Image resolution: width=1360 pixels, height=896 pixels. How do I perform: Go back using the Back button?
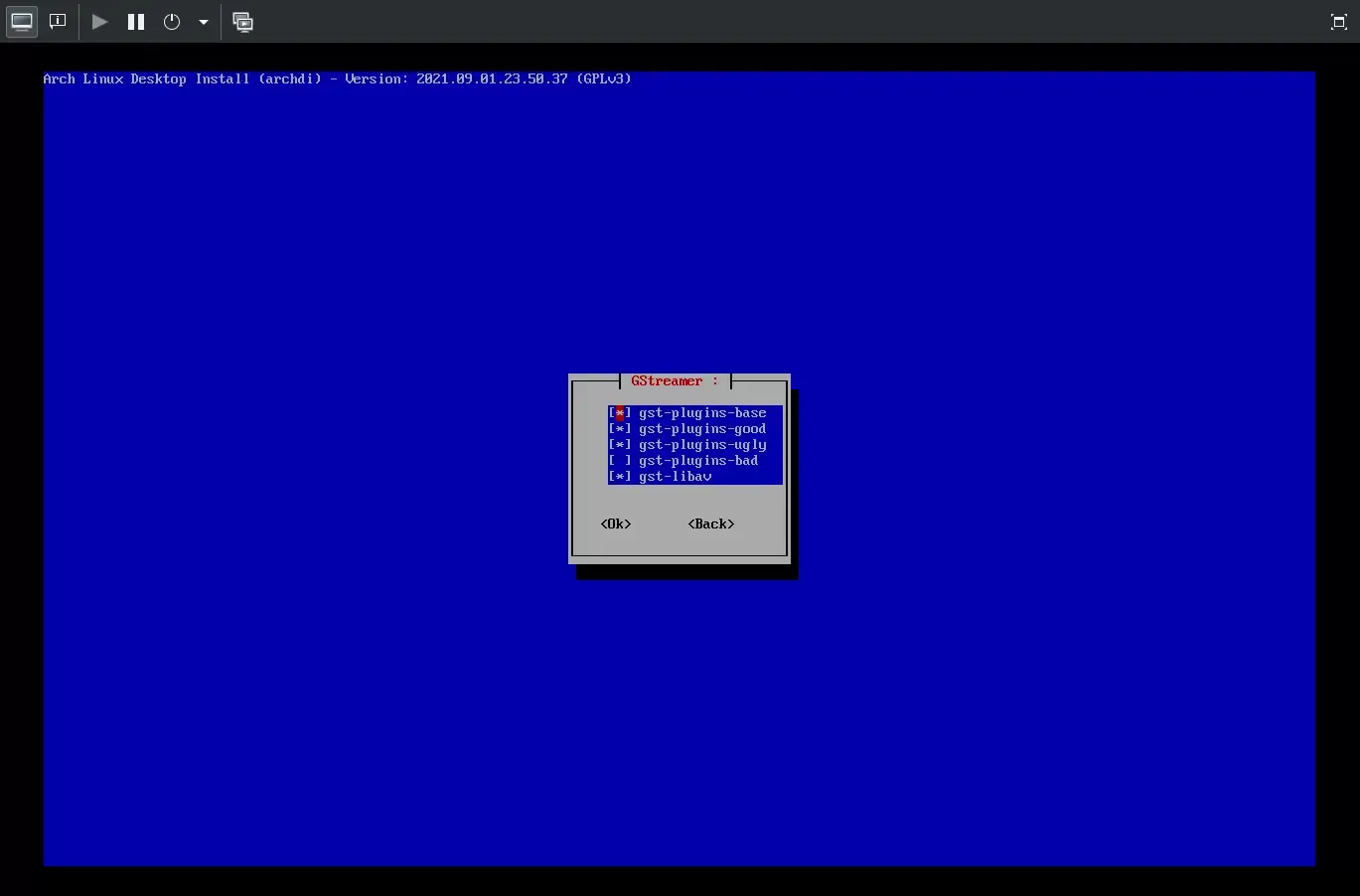[x=711, y=524]
